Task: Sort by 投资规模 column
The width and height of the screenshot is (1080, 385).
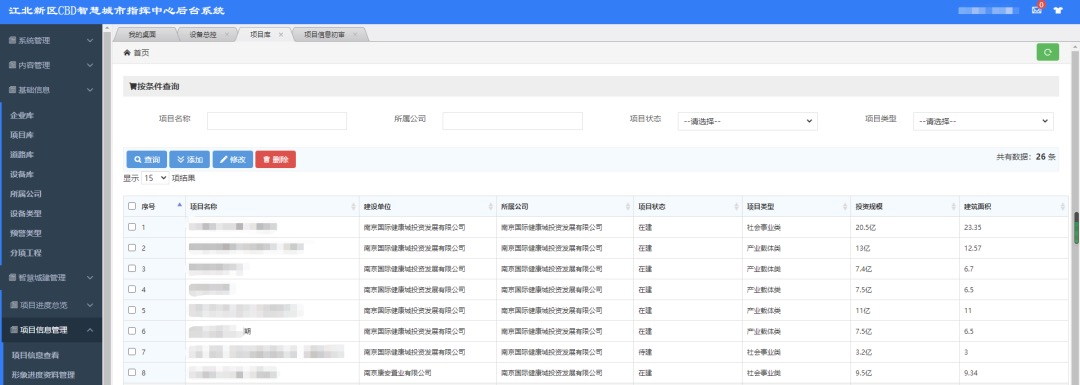Action: point(905,207)
